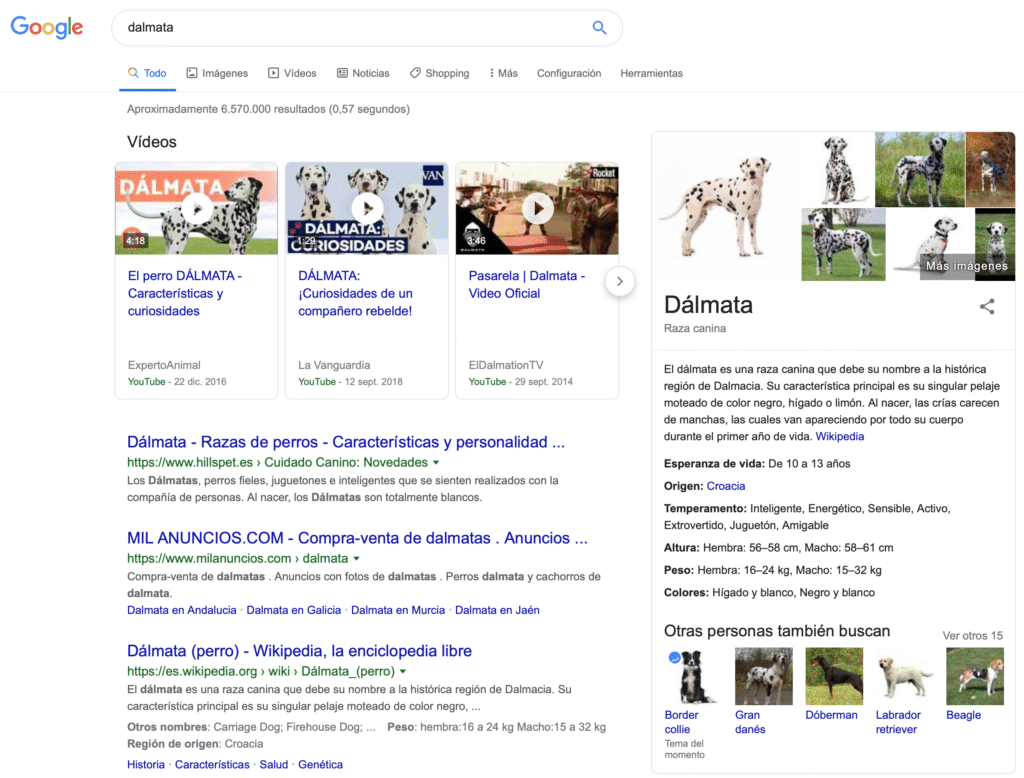
Task: Click 'Dalmata en Murcia' sitelink
Action: pyautogui.click(x=398, y=610)
